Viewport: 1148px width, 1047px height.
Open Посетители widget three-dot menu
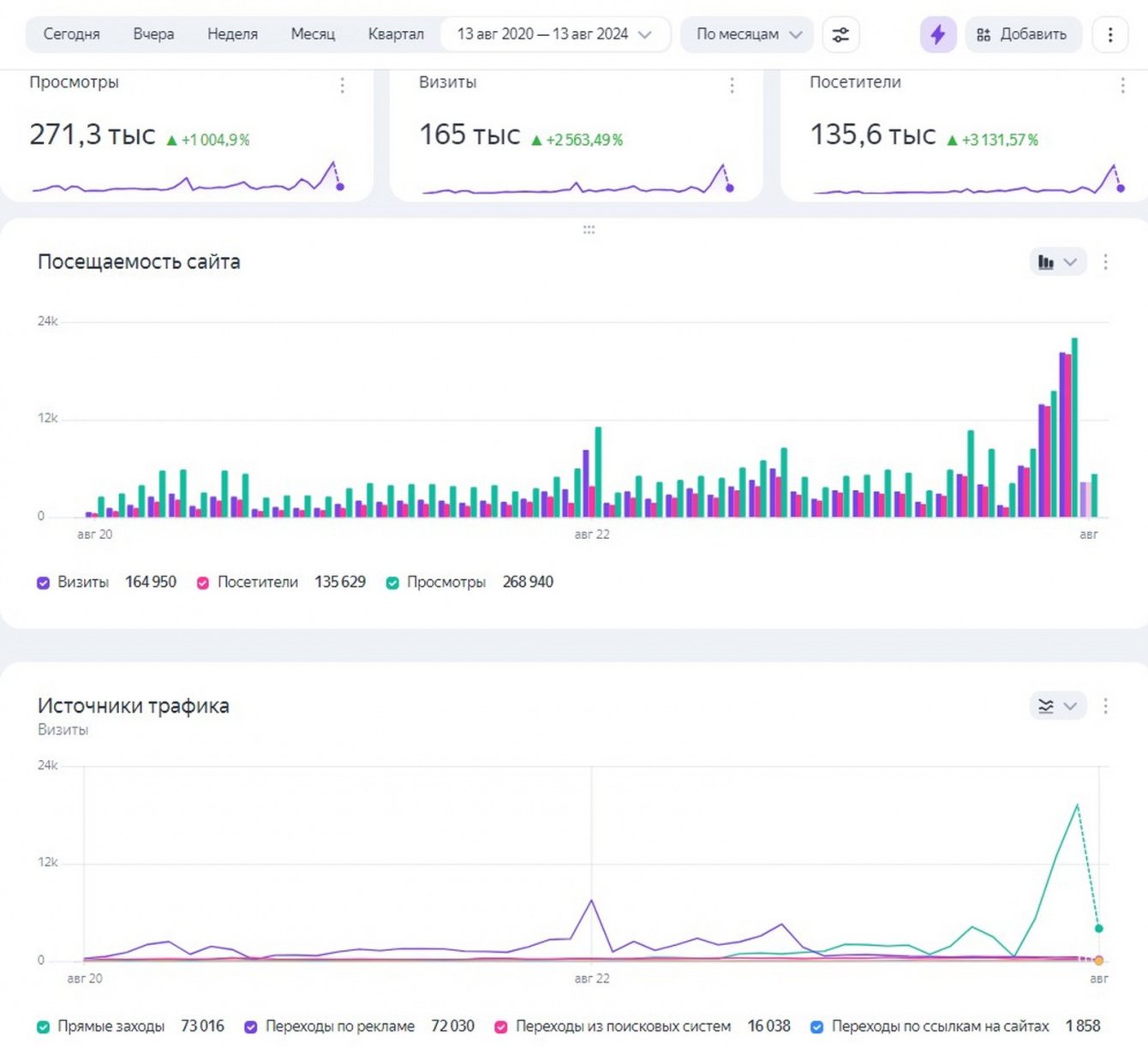[x=1122, y=85]
